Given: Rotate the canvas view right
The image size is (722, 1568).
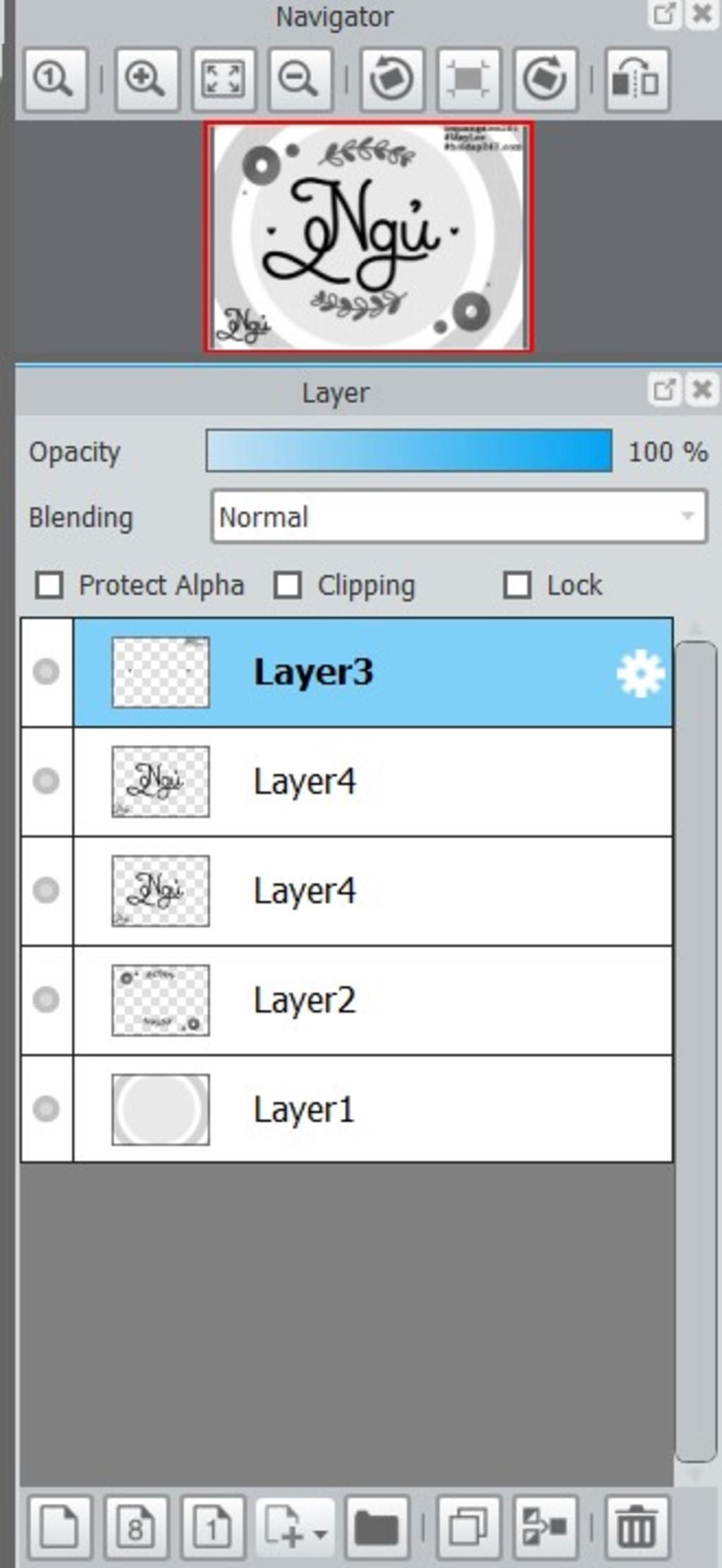Looking at the screenshot, I should pyautogui.click(x=545, y=79).
